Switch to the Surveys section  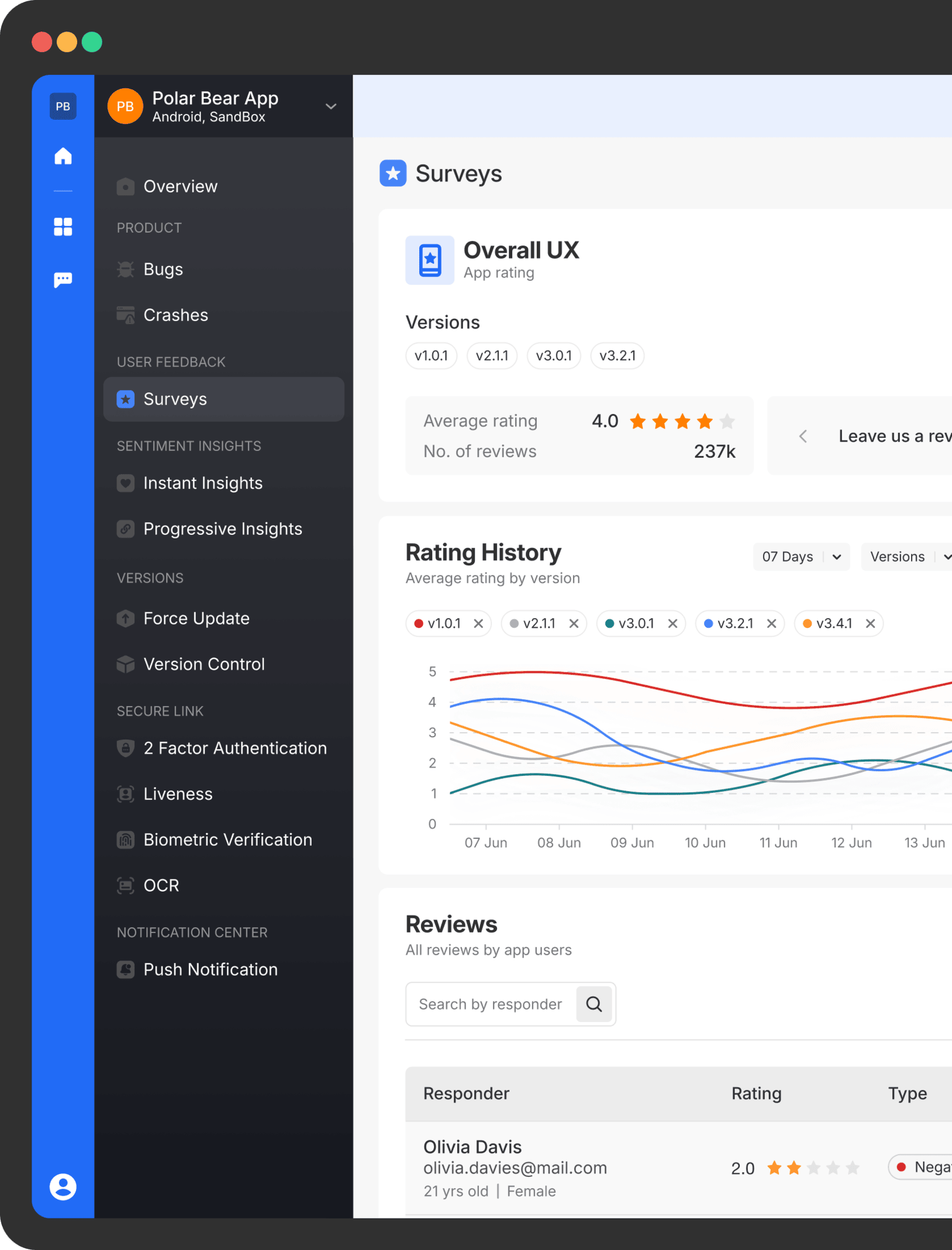click(175, 399)
